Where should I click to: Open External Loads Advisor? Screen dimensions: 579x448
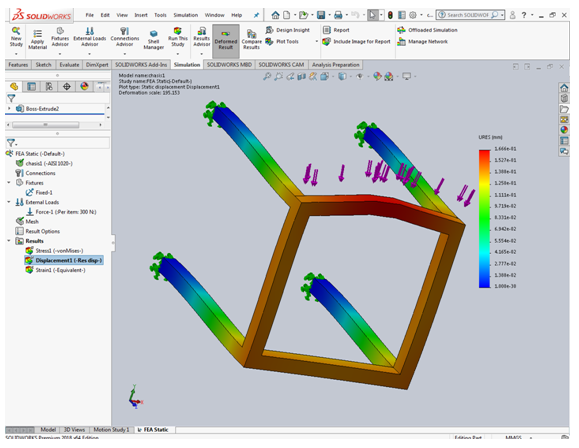[x=90, y=37]
